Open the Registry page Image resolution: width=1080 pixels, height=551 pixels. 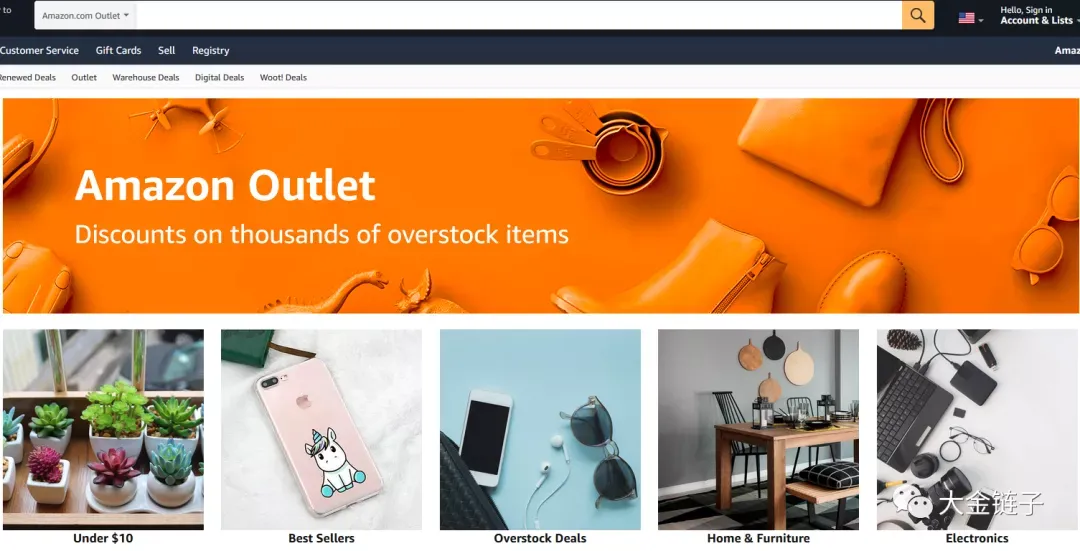(211, 51)
